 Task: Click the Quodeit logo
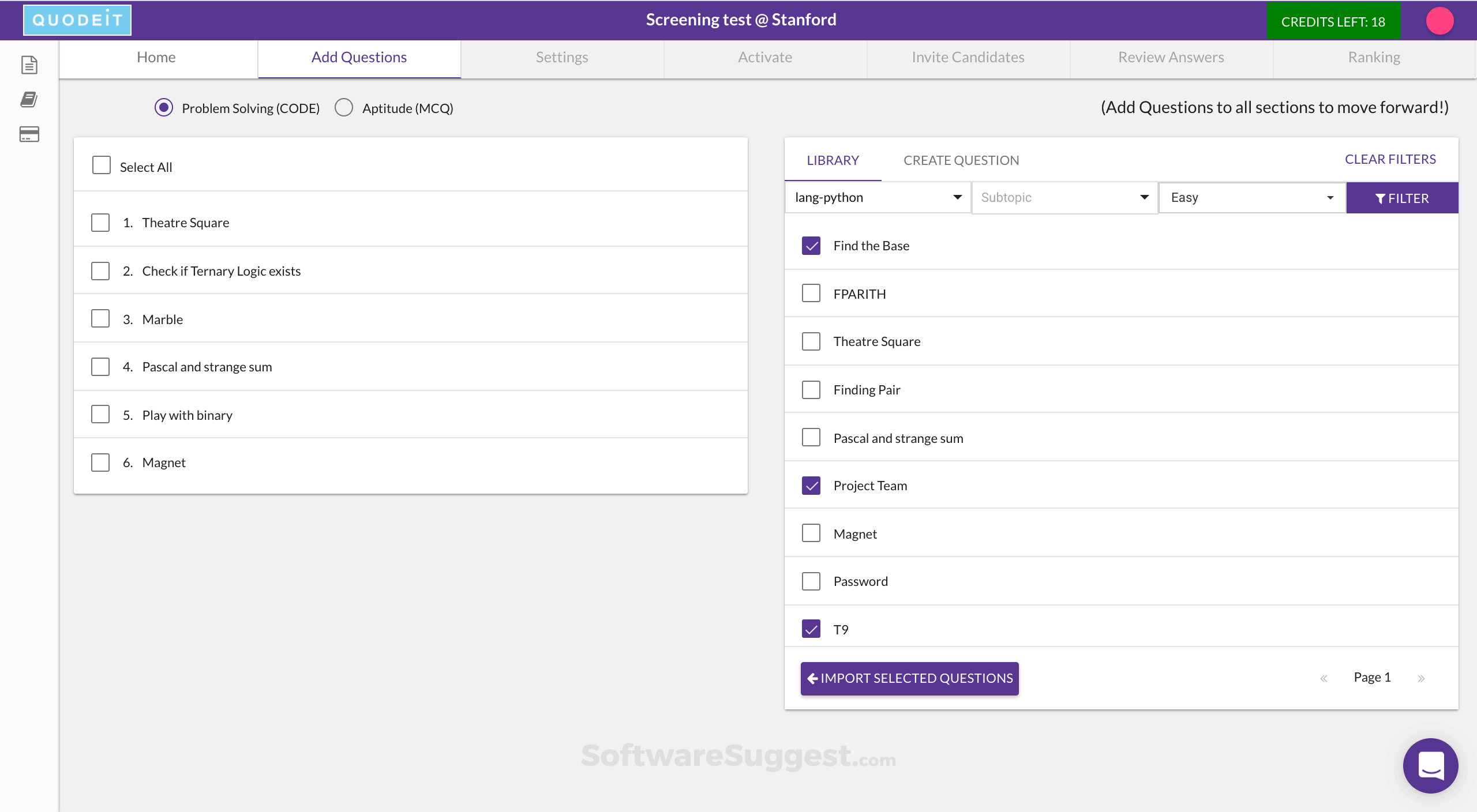coord(77,20)
